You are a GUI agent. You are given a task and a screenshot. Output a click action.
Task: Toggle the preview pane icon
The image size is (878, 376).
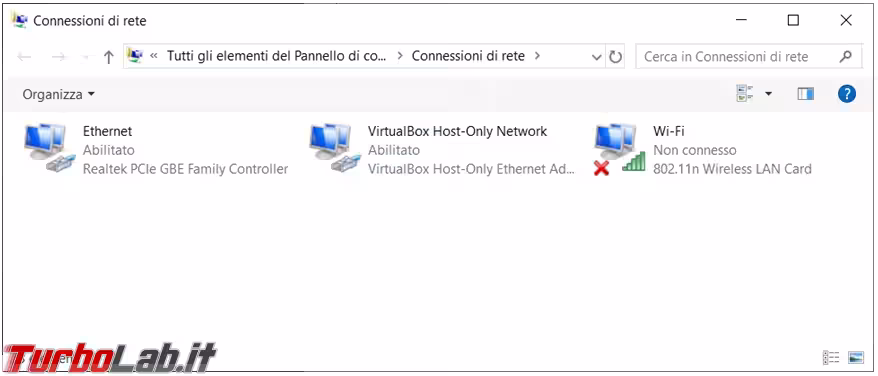[806, 94]
